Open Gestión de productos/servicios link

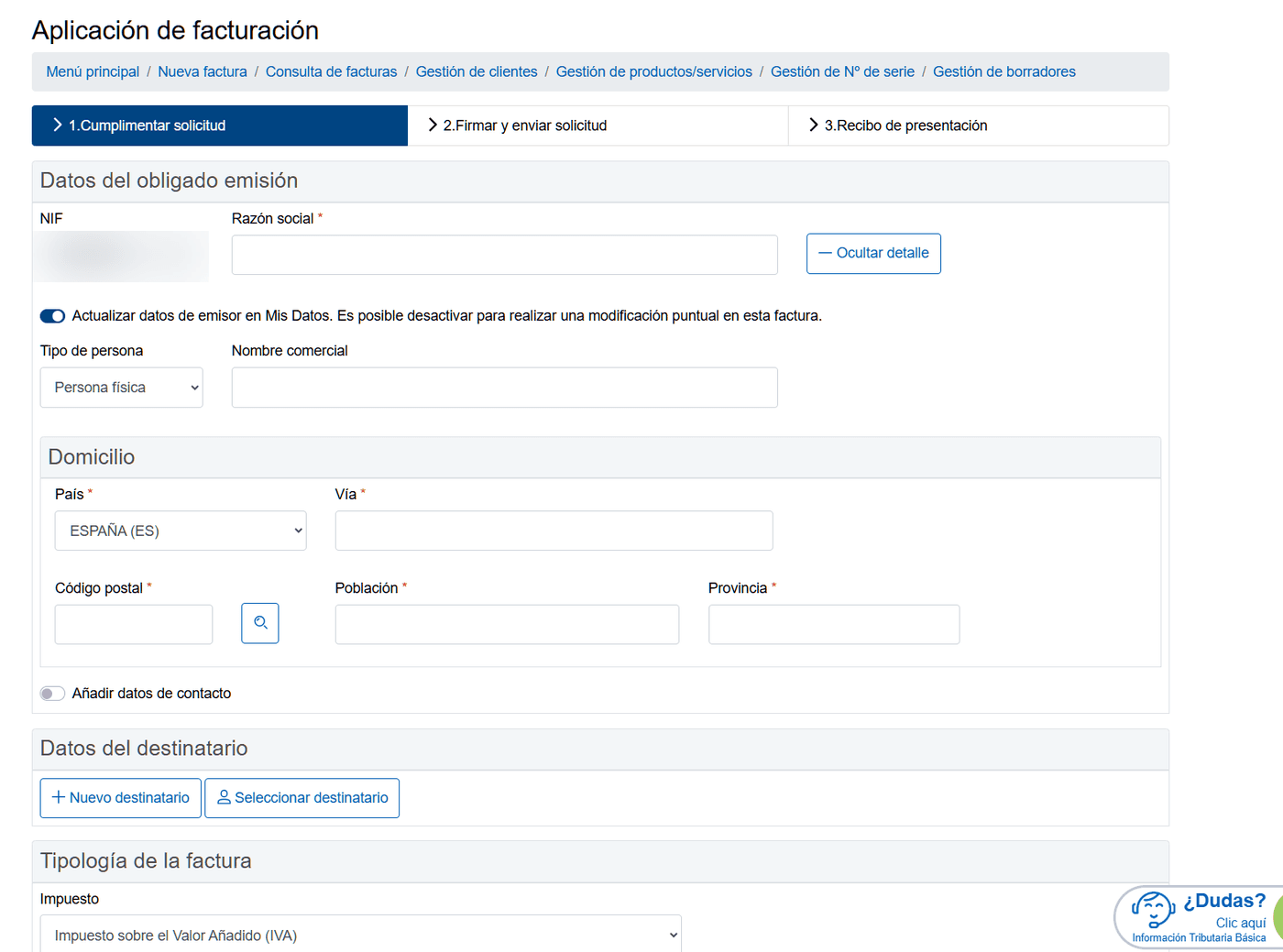pos(654,71)
